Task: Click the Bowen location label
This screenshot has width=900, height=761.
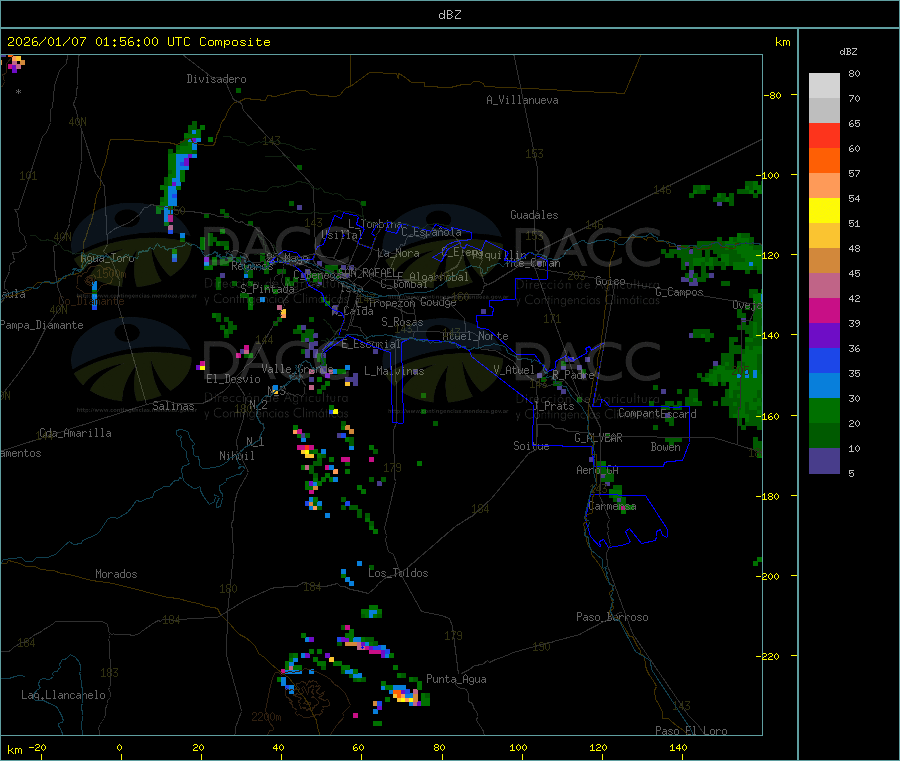Action: coord(666,446)
